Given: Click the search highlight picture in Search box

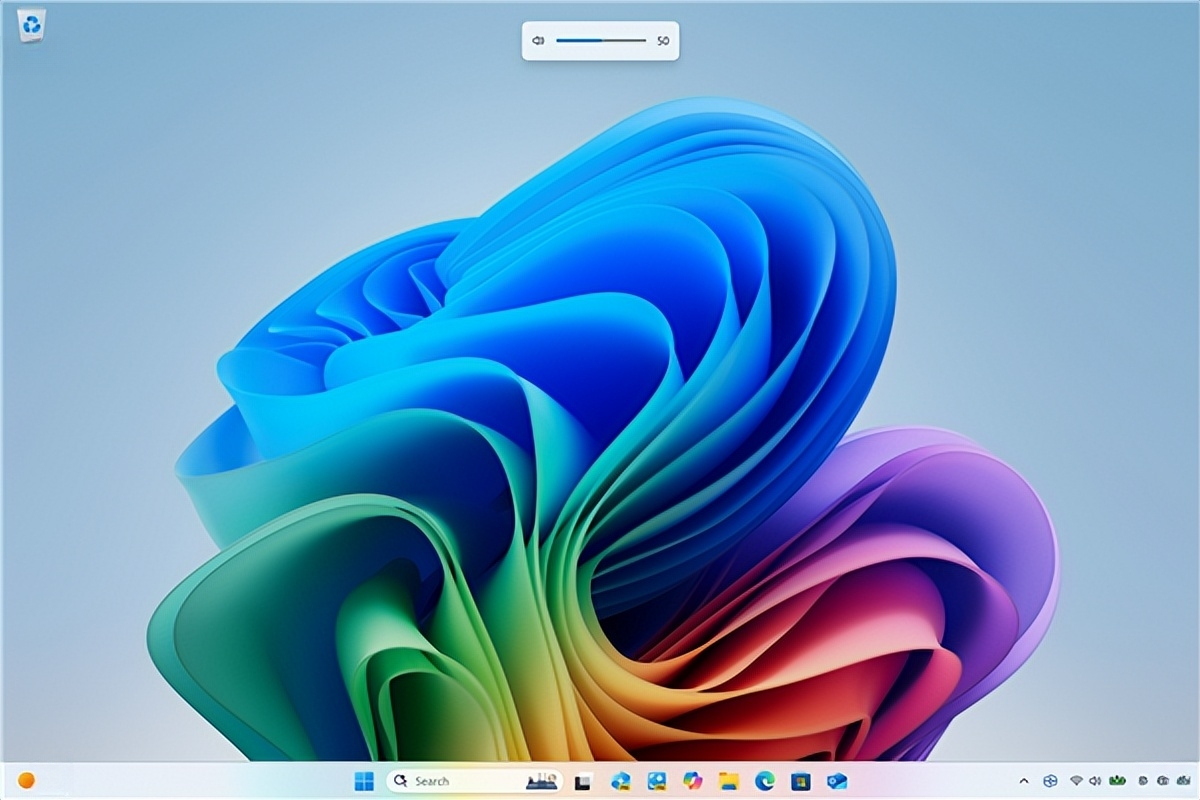Looking at the screenshot, I should (x=541, y=781).
